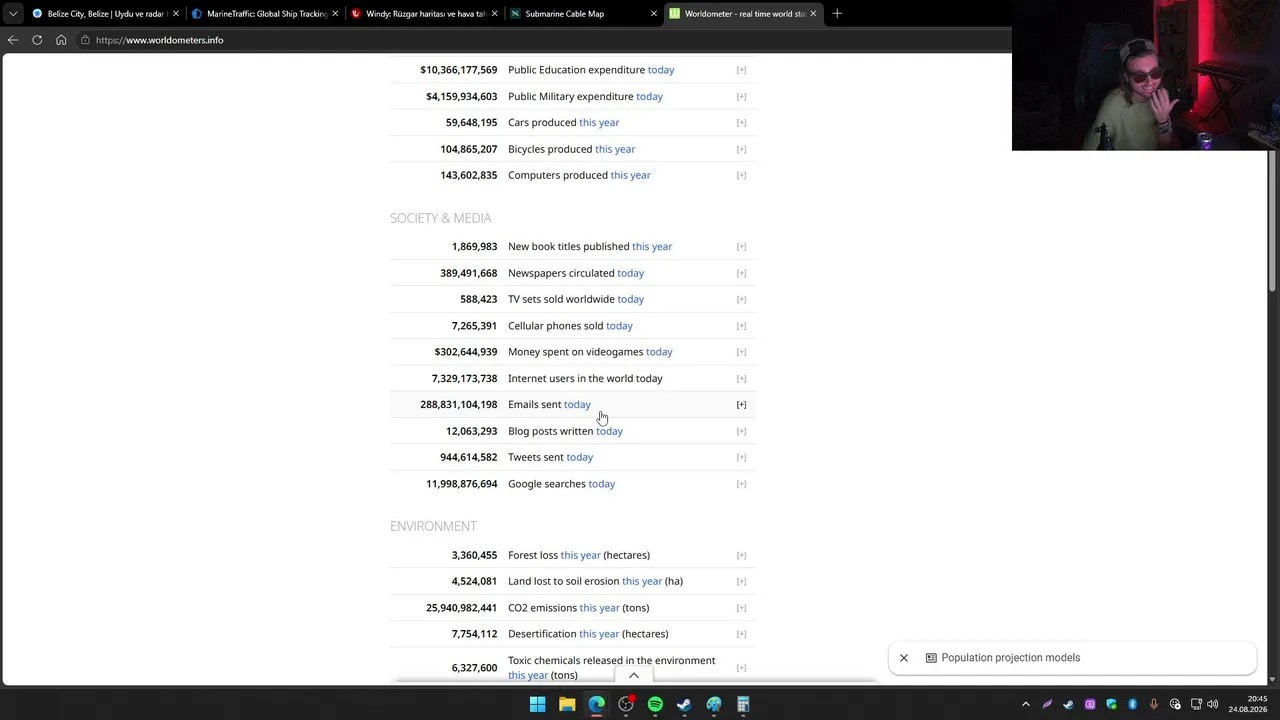The width and height of the screenshot is (1280, 720).
Task: Click the ENVIRONMENT section heading
Action: (433, 526)
